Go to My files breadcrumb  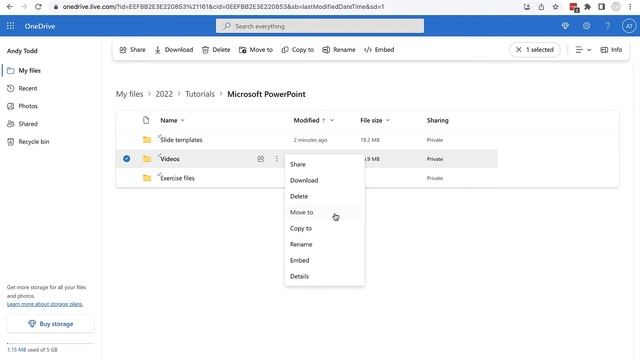(129, 94)
